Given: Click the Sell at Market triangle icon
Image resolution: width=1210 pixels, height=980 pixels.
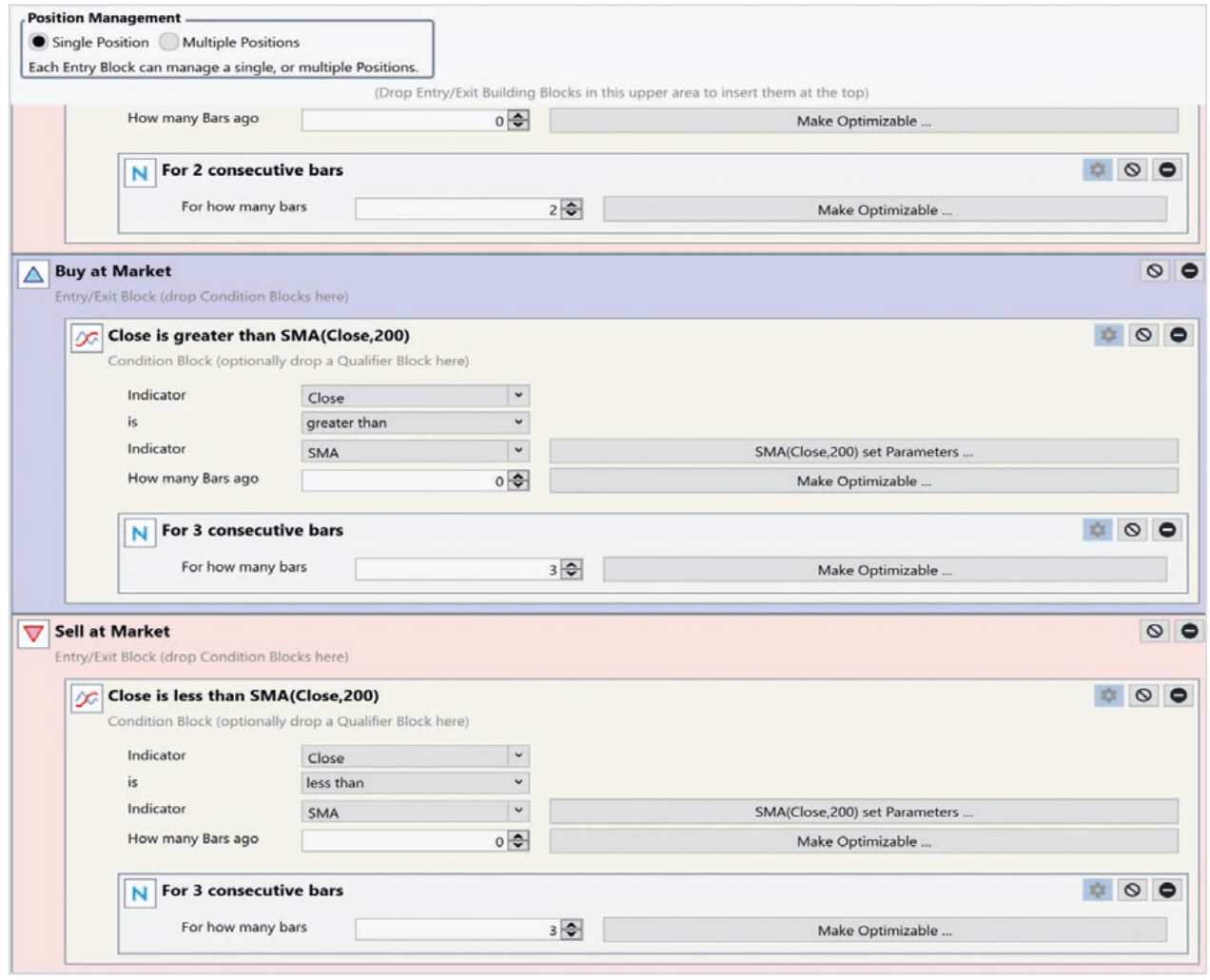Looking at the screenshot, I should (x=33, y=635).
